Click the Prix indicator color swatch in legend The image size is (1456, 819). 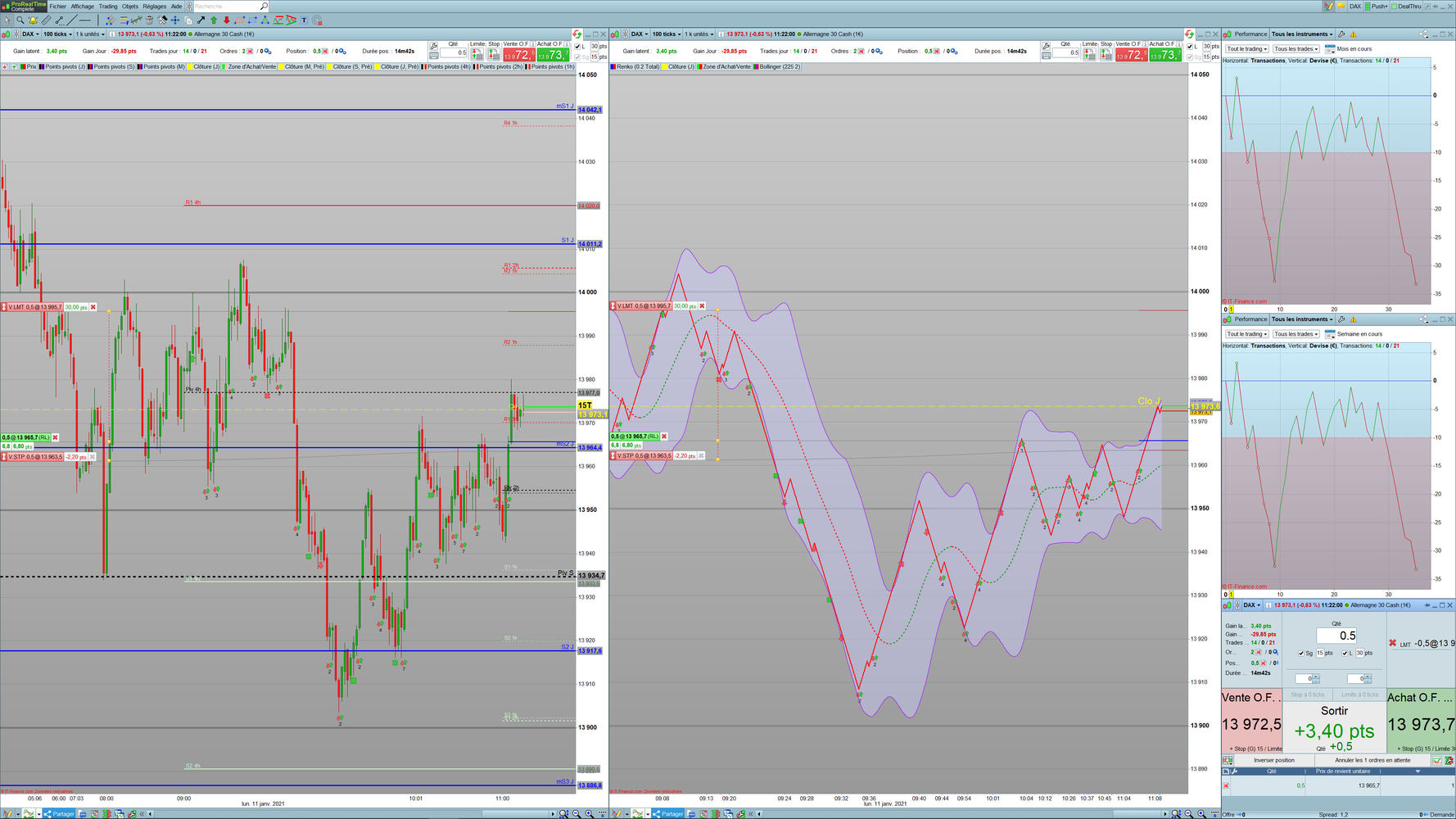pyautogui.click(x=23, y=67)
